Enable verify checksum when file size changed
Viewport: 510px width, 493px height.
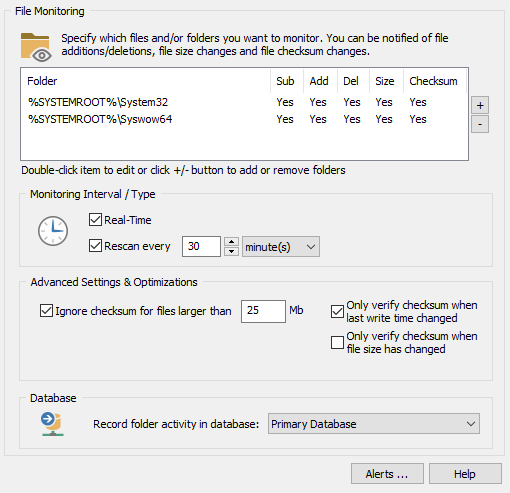coord(337,342)
